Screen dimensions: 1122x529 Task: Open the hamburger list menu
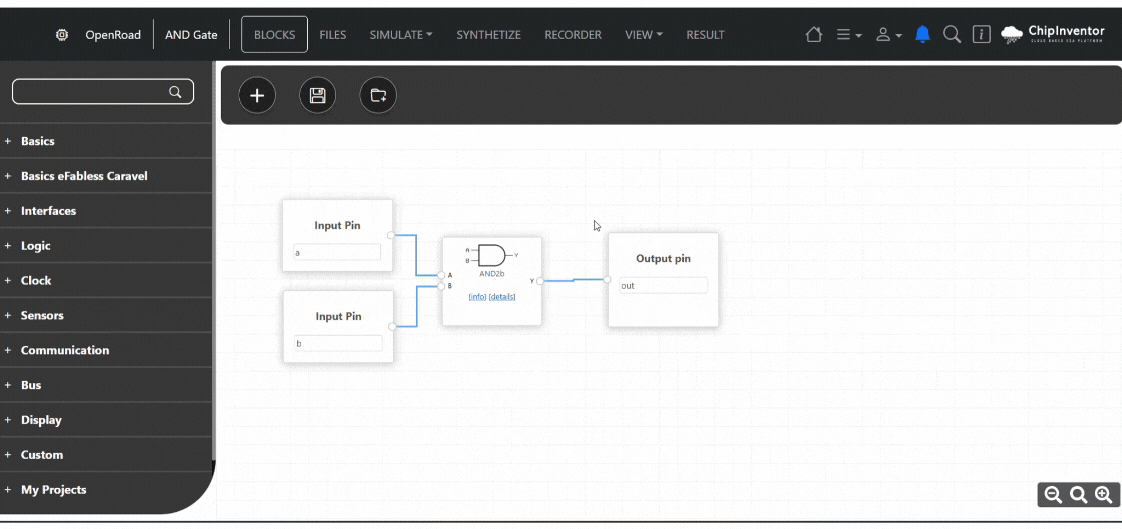[849, 34]
